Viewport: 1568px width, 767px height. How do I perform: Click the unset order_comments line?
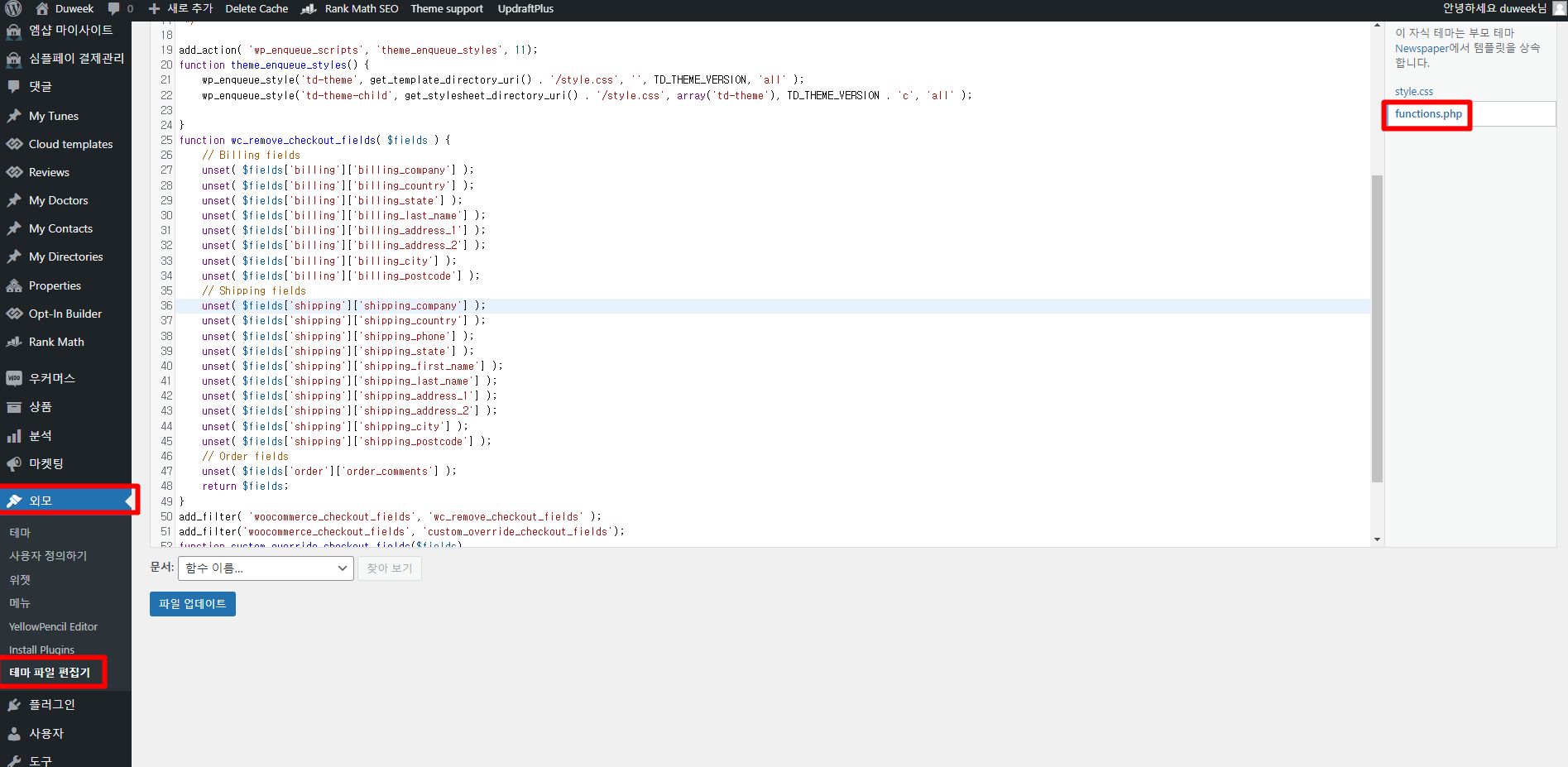pyautogui.click(x=329, y=472)
